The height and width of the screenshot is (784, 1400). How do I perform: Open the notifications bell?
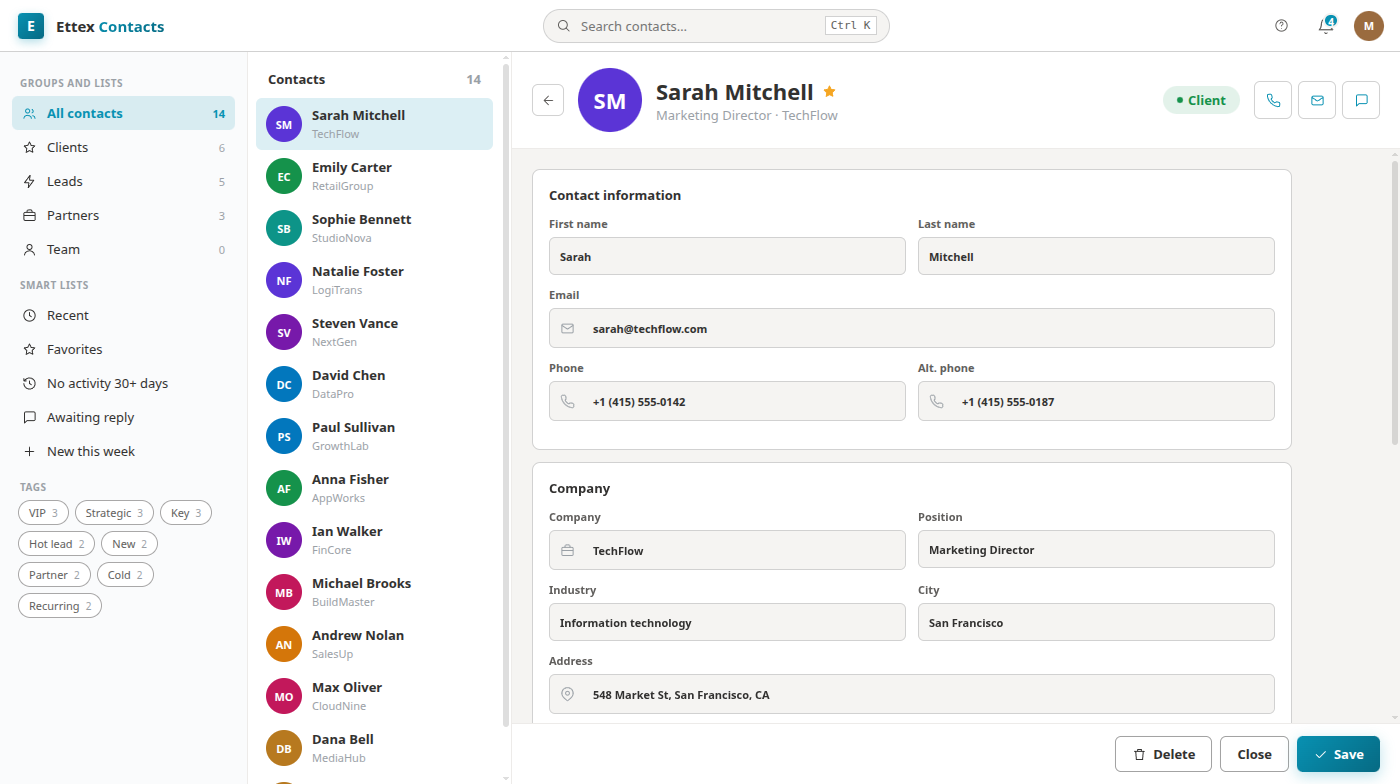[x=1326, y=26]
